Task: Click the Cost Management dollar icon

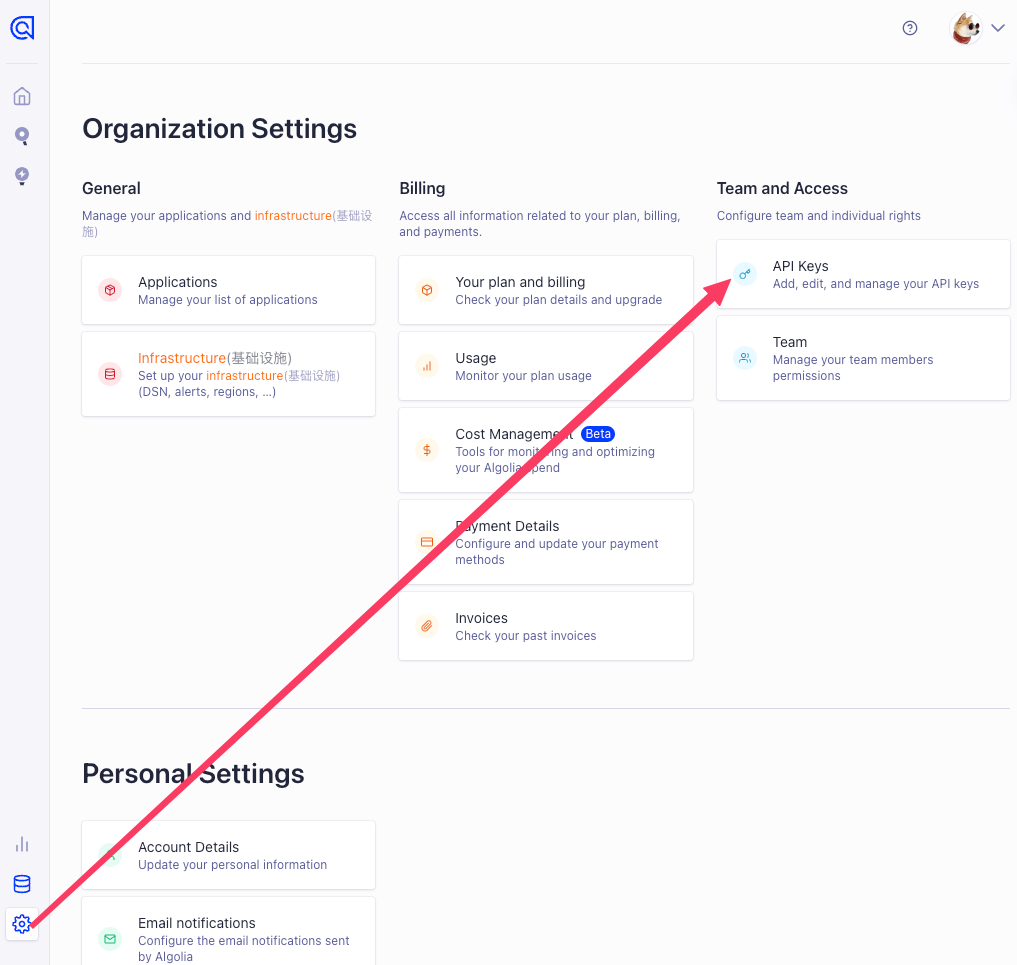Action: (427, 450)
